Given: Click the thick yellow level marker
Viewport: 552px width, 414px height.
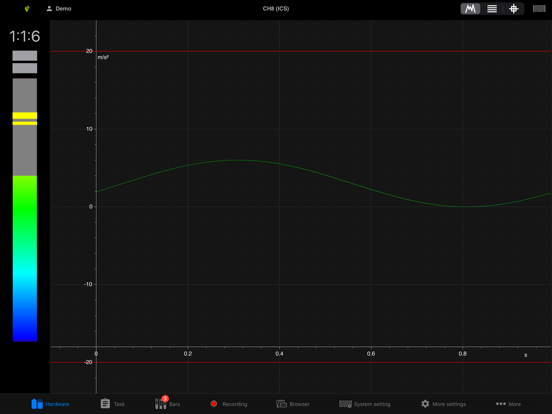Looking at the screenshot, I should pos(25,116).
